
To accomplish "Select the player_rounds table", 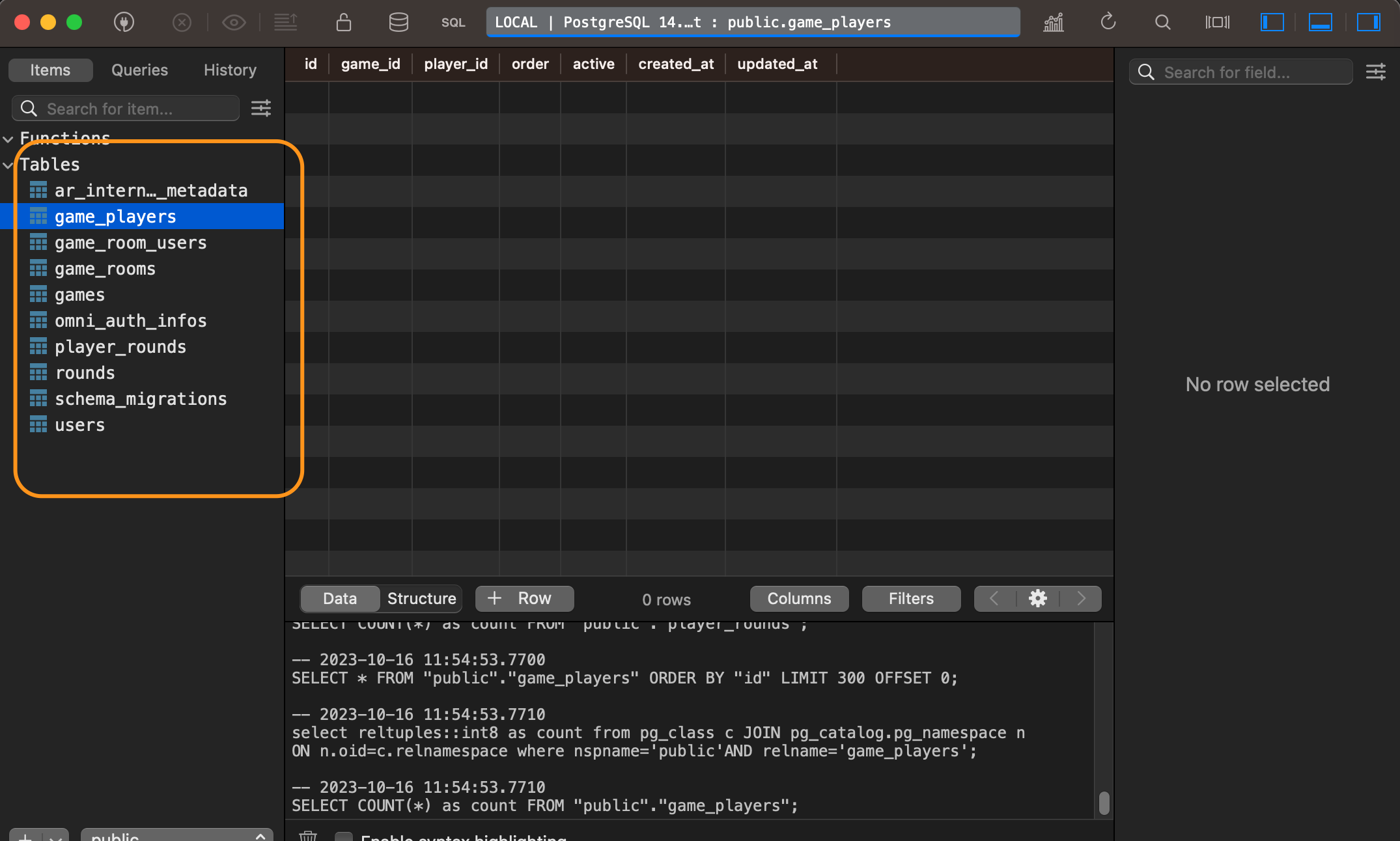I will 120,347.
